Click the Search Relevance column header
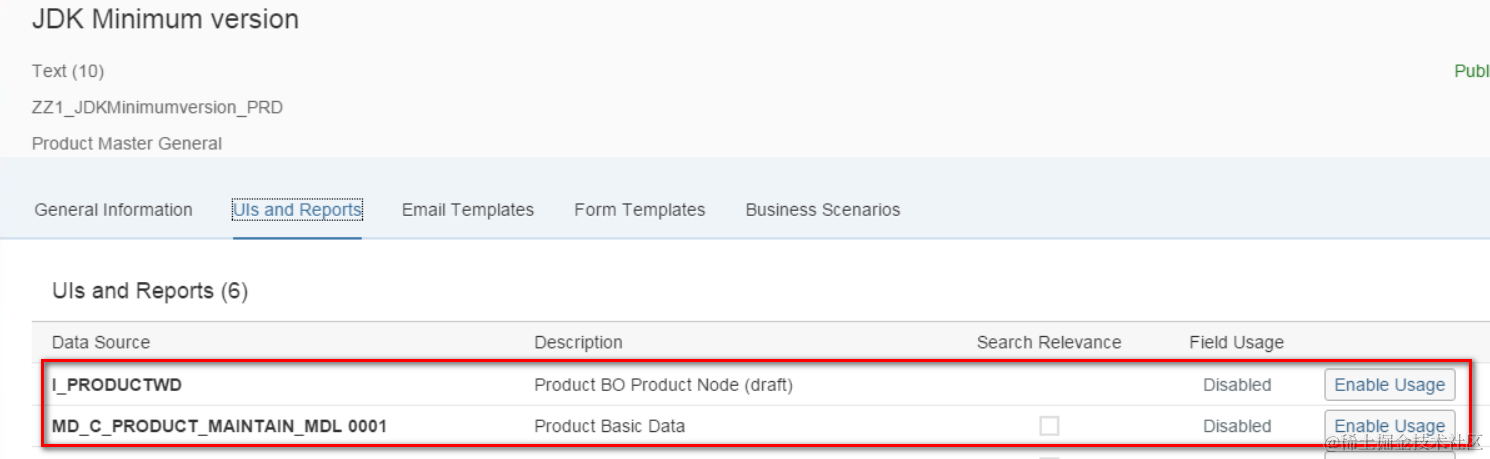This screenshot has width=1490, height=459. 1049,342
